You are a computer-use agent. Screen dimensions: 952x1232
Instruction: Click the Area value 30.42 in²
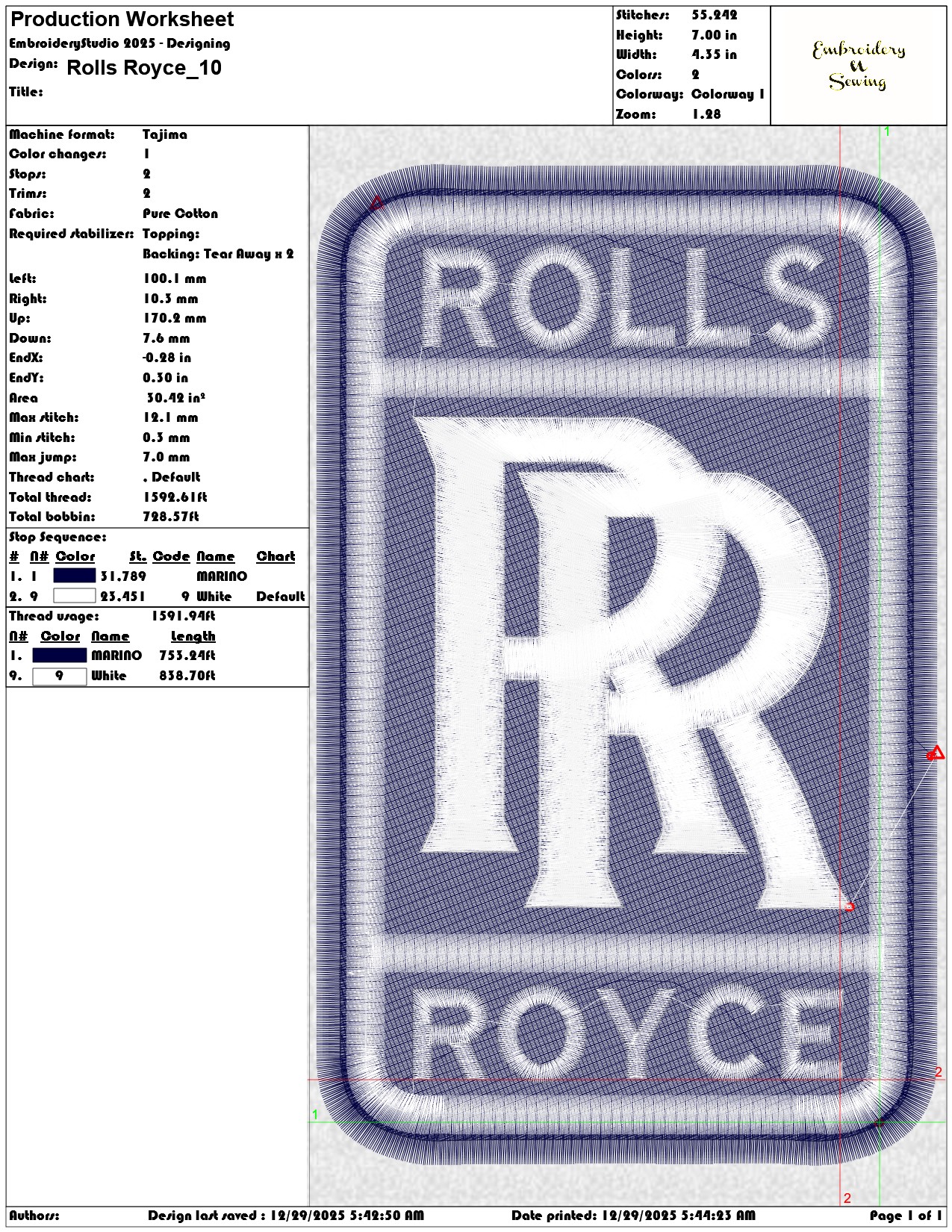click(x=176, y=398)
